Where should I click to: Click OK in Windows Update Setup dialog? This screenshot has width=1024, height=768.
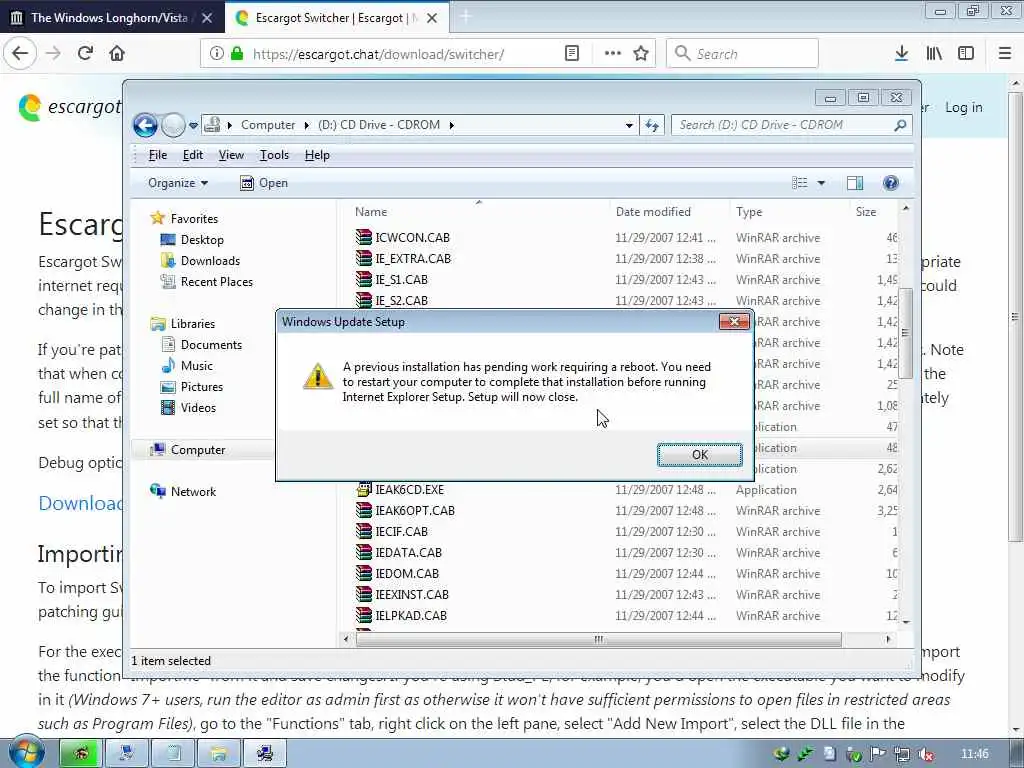(699, 455)
